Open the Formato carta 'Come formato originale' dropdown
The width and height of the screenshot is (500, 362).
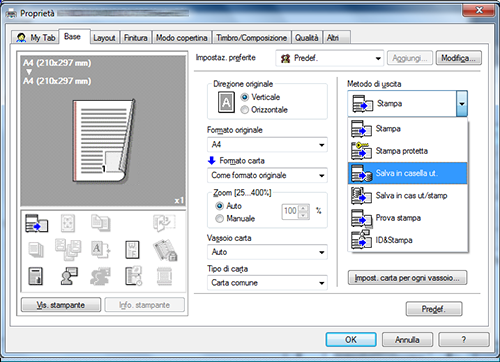pyautogui.click(x=267, y=175)
